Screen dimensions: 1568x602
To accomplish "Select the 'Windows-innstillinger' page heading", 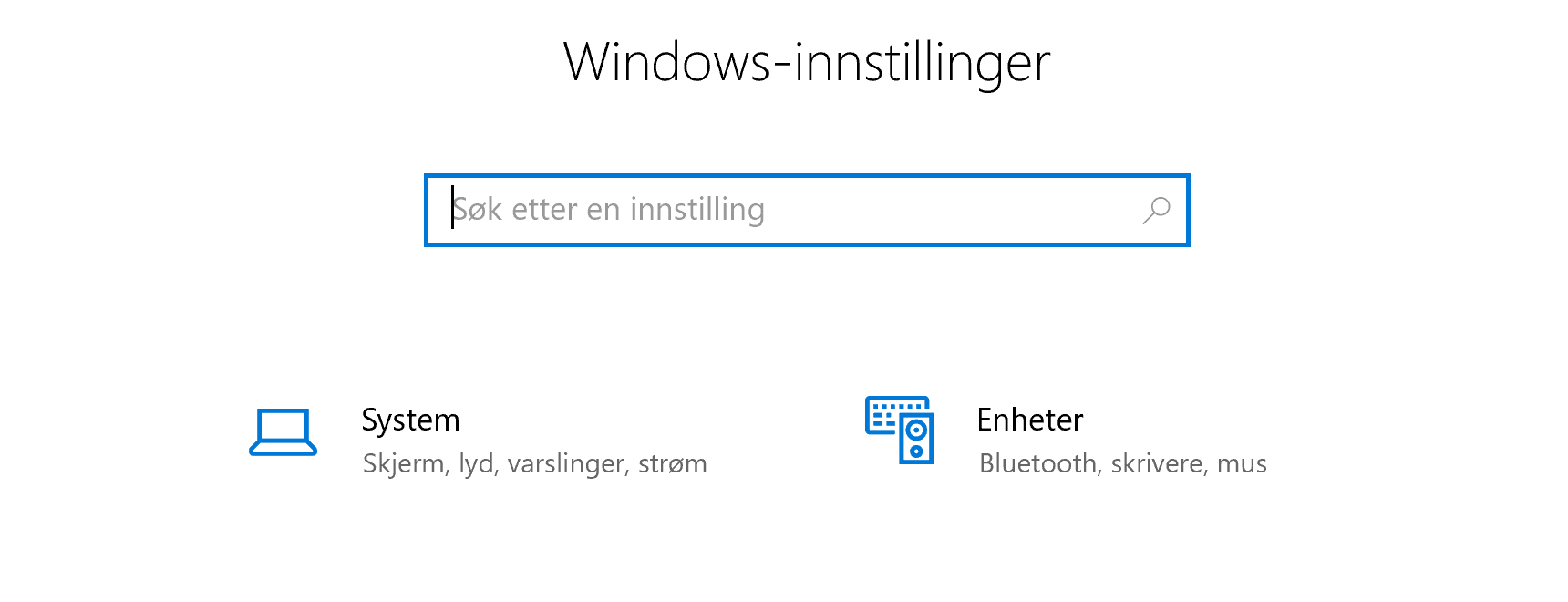I will [807, 62].
